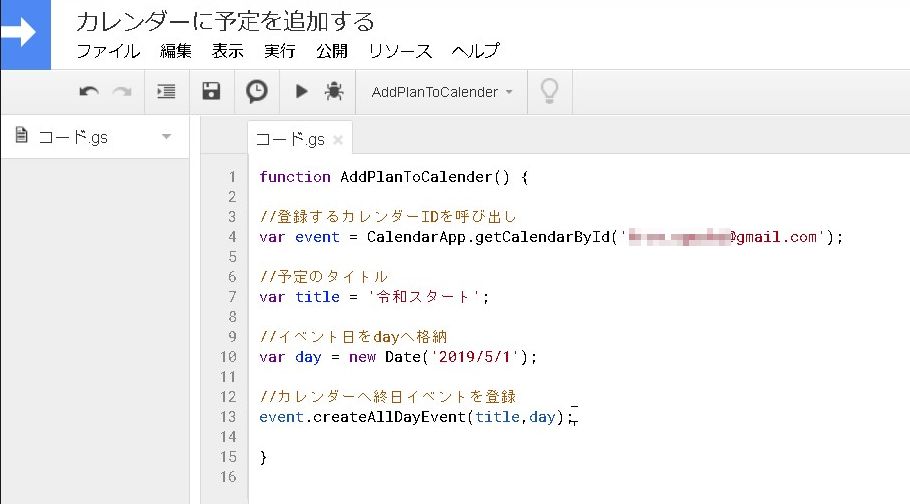Open the 表示 menu

[x=227, y=51]
